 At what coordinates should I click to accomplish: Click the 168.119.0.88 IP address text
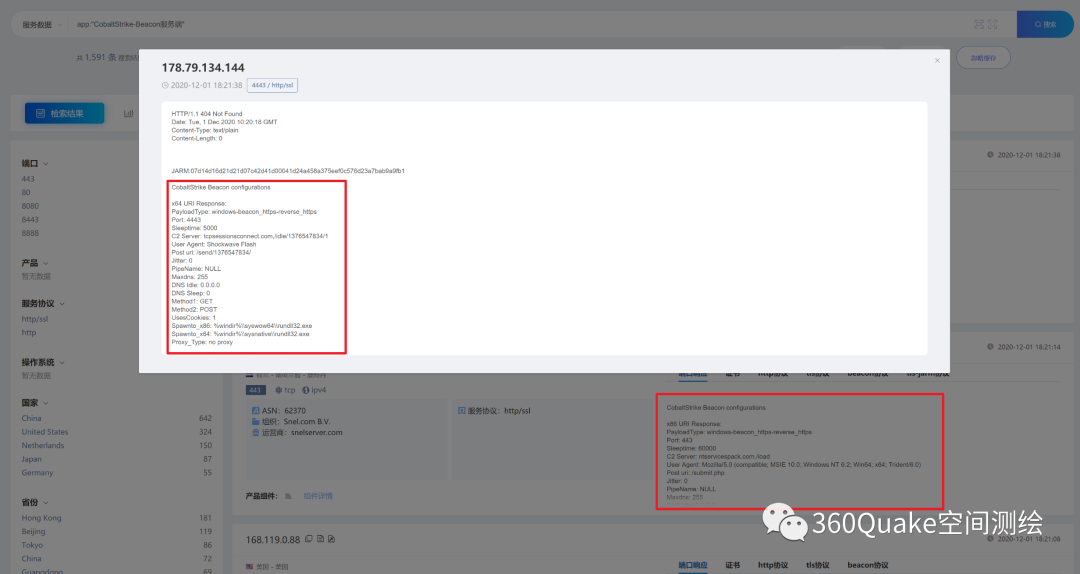point(273,540)
